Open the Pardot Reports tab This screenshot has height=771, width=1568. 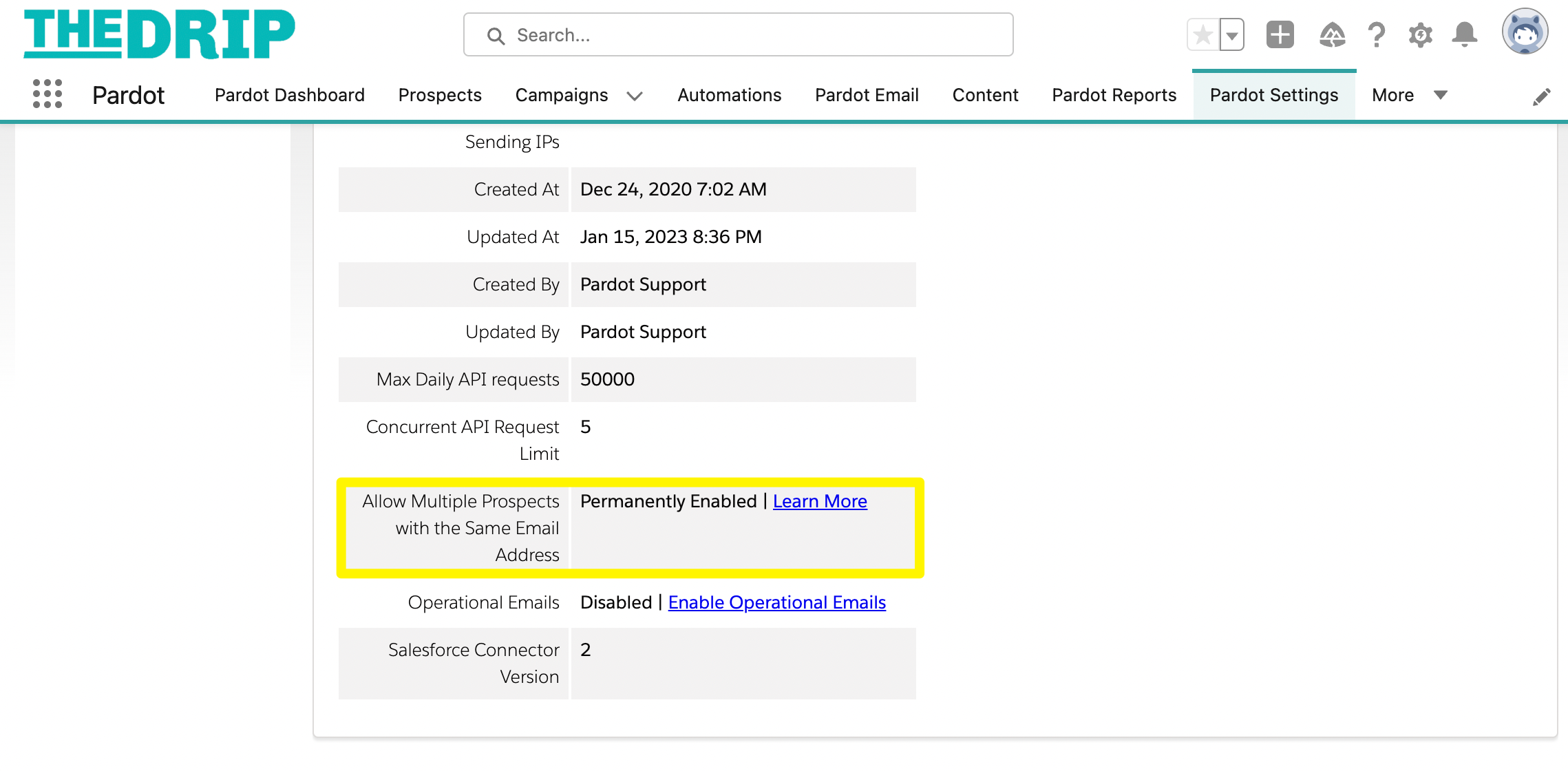1114,95
